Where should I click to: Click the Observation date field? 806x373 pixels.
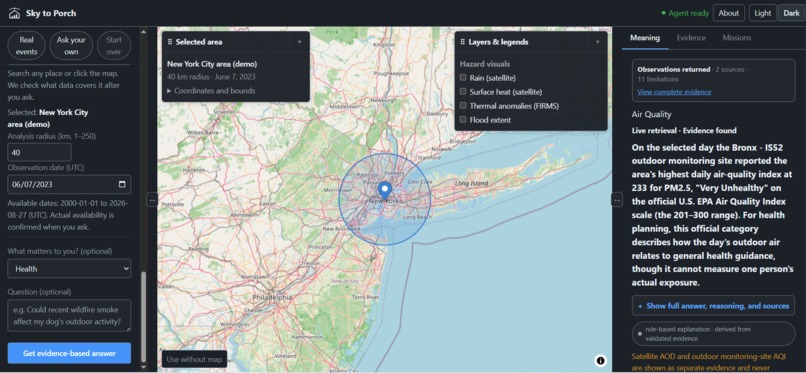click(x=69, y=184)
